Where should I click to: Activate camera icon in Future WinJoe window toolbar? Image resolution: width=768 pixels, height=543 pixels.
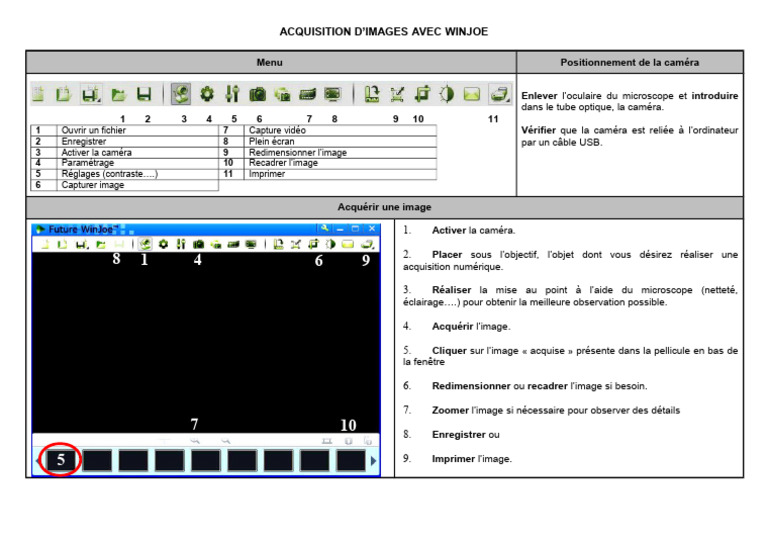[145, 244]
